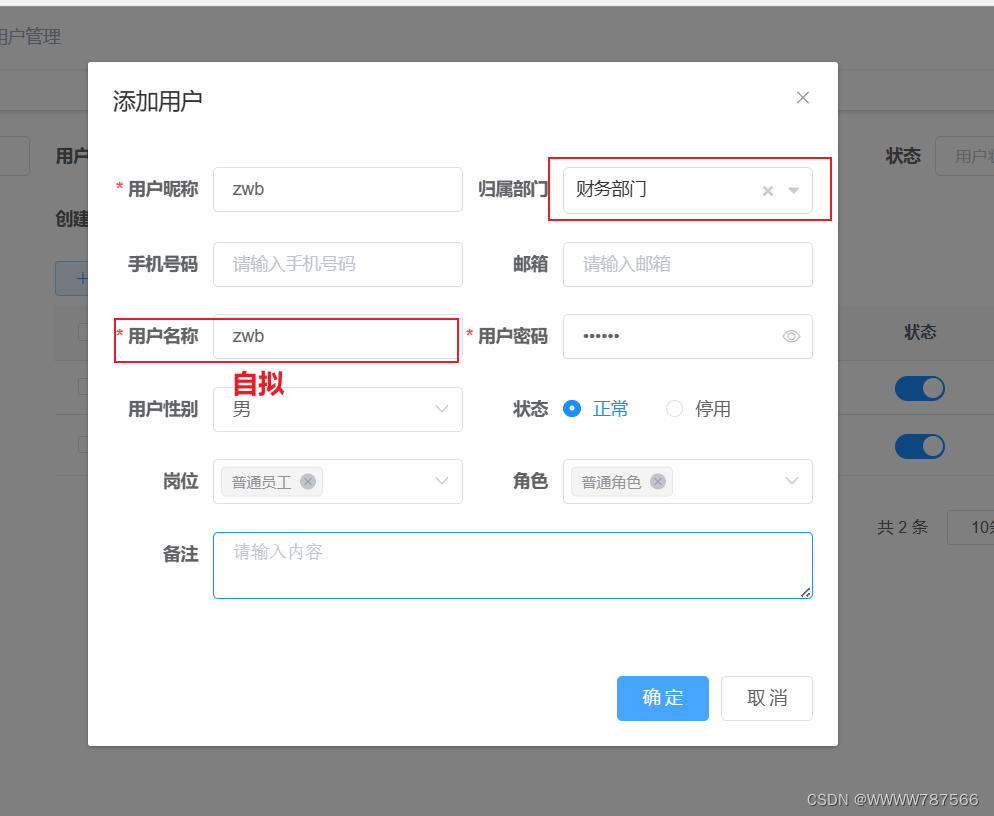Remove the 普通角色 tag from 角色 field
Viewport: 994px width, 816px height.
pyautogui.click(x=658, y=481)
